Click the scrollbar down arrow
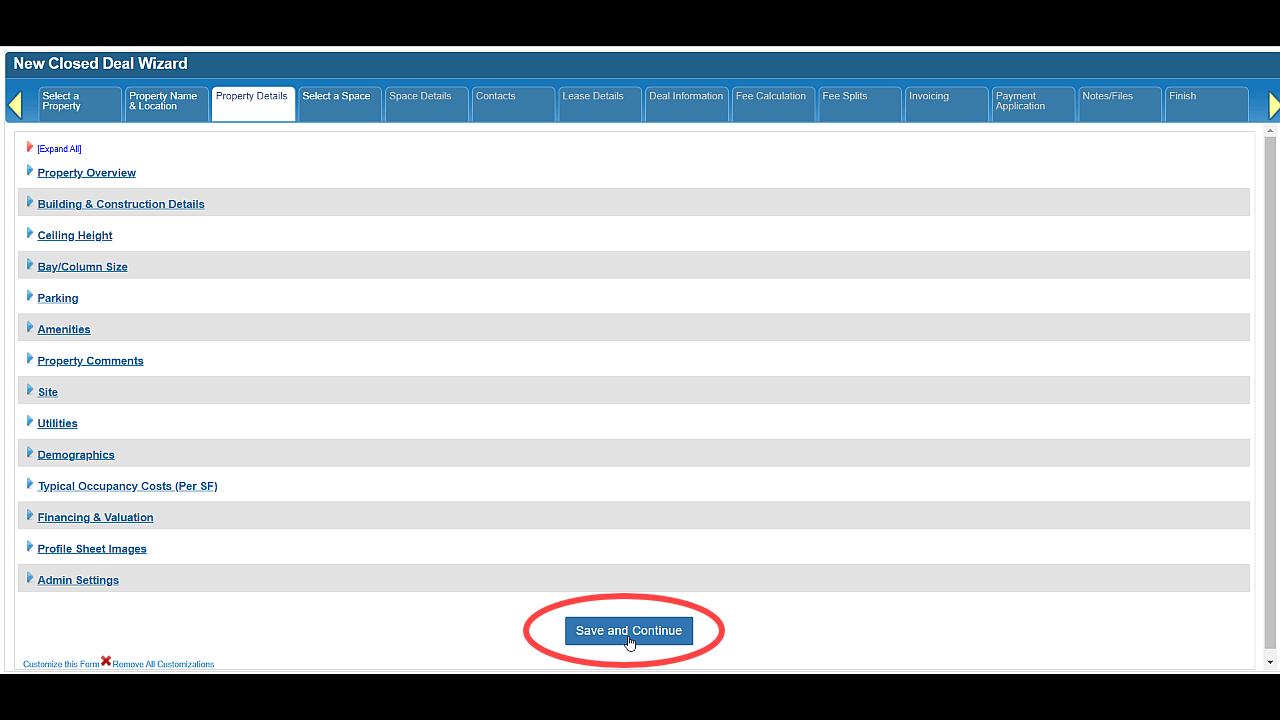Image resolution: width=1280 pixels, height=720 pixels. pos(1270,662)
